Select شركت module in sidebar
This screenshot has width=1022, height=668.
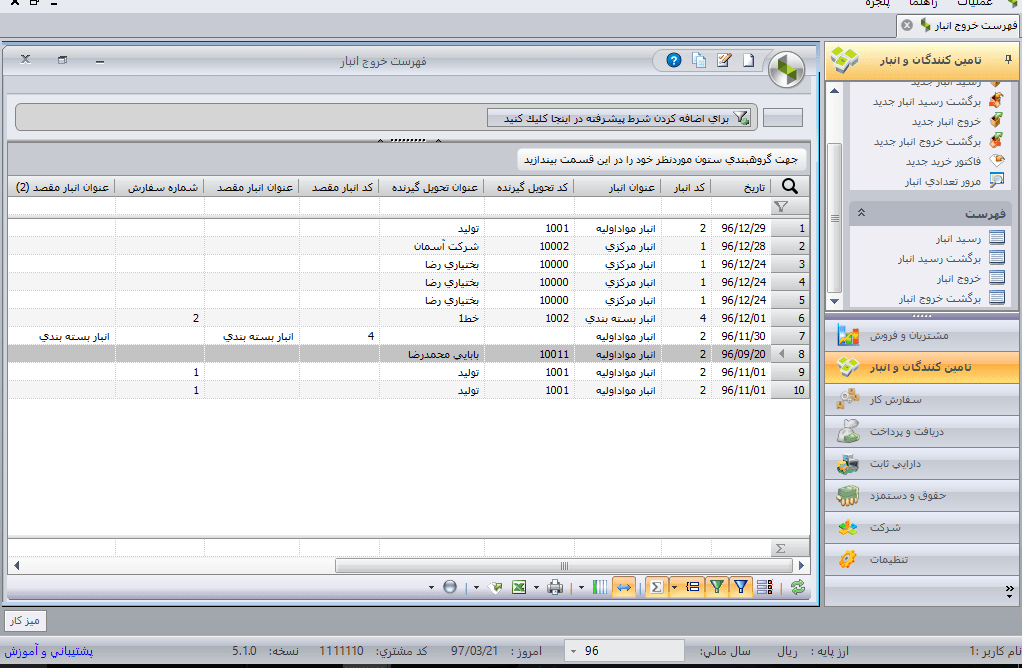point(922,527)
